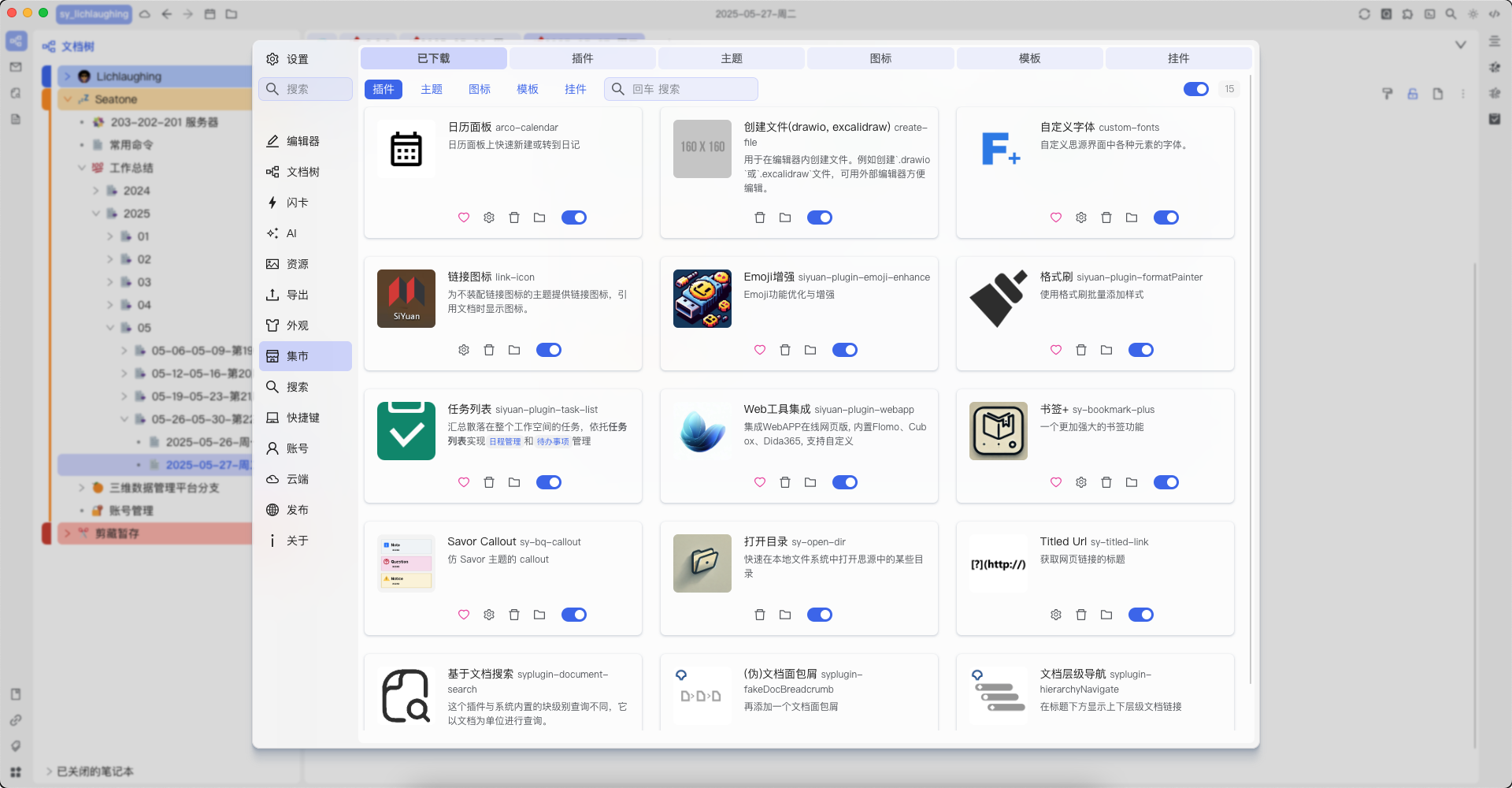Collapse the 2025 folder in the tree
This screenshot has width=1512, height=788.
(96, 214)
